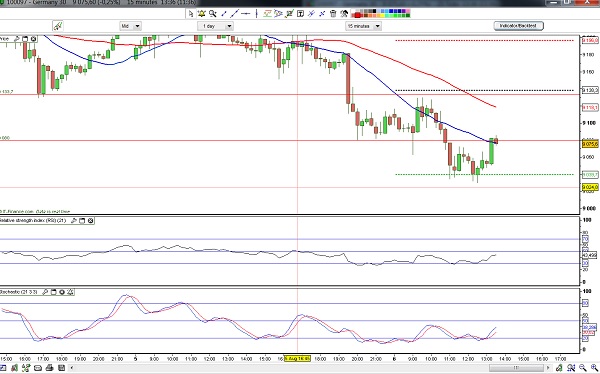Viewport: 600px width, 374px height.
Task: Select the fan lines drawing tool
Action: (x=278, y=14)
